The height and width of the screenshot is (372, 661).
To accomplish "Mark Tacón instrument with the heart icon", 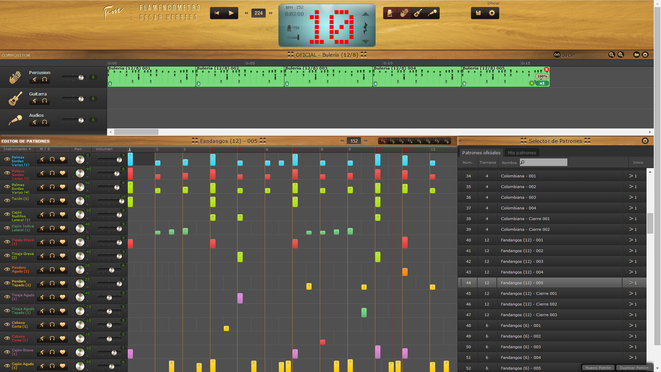I will 62,201.
